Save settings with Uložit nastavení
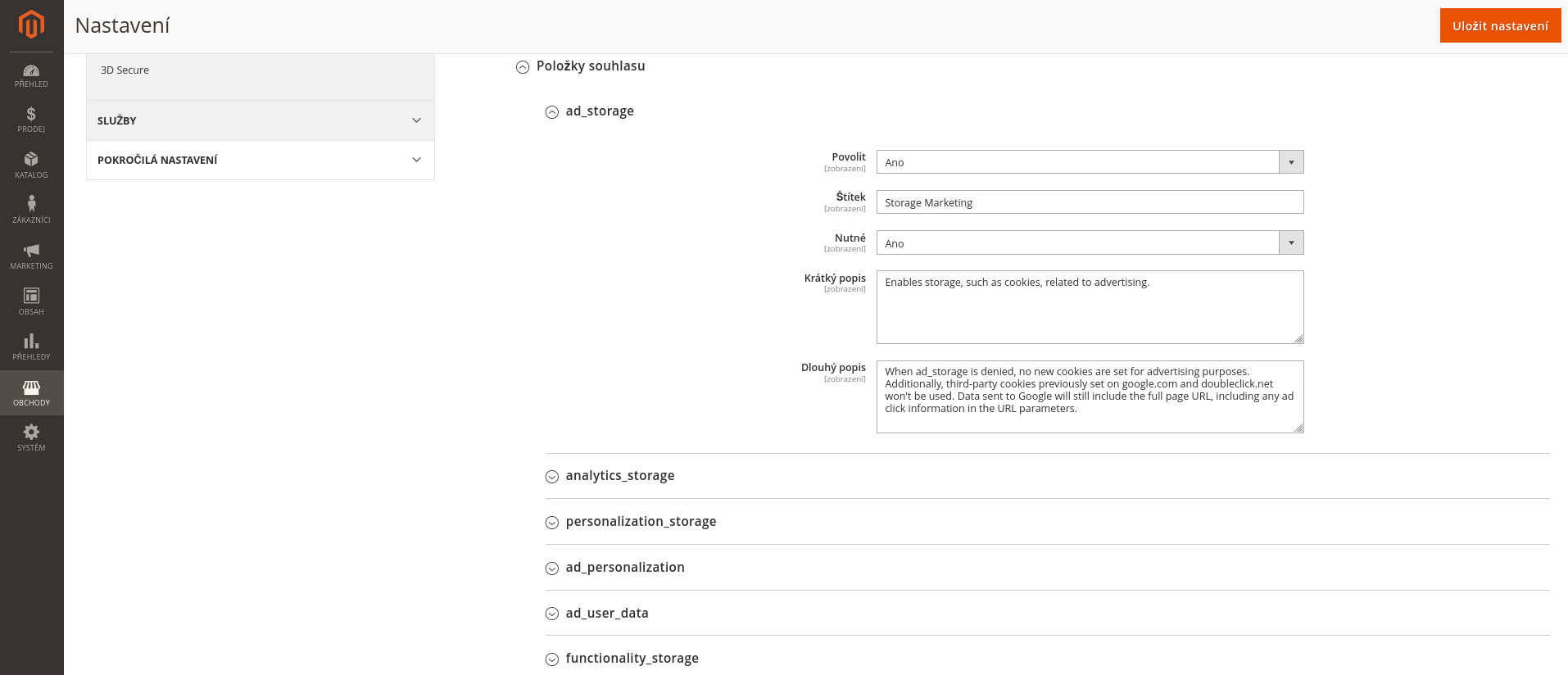This screenshot has height=675, width=1568. tap(1500, 25)
